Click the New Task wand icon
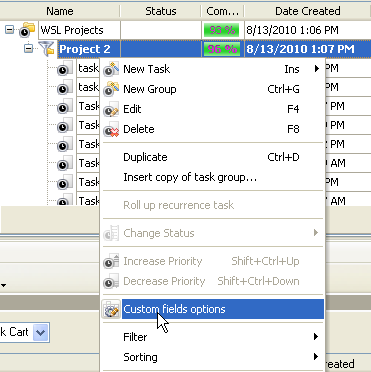 pyautogui.click(x=111, y=69)
